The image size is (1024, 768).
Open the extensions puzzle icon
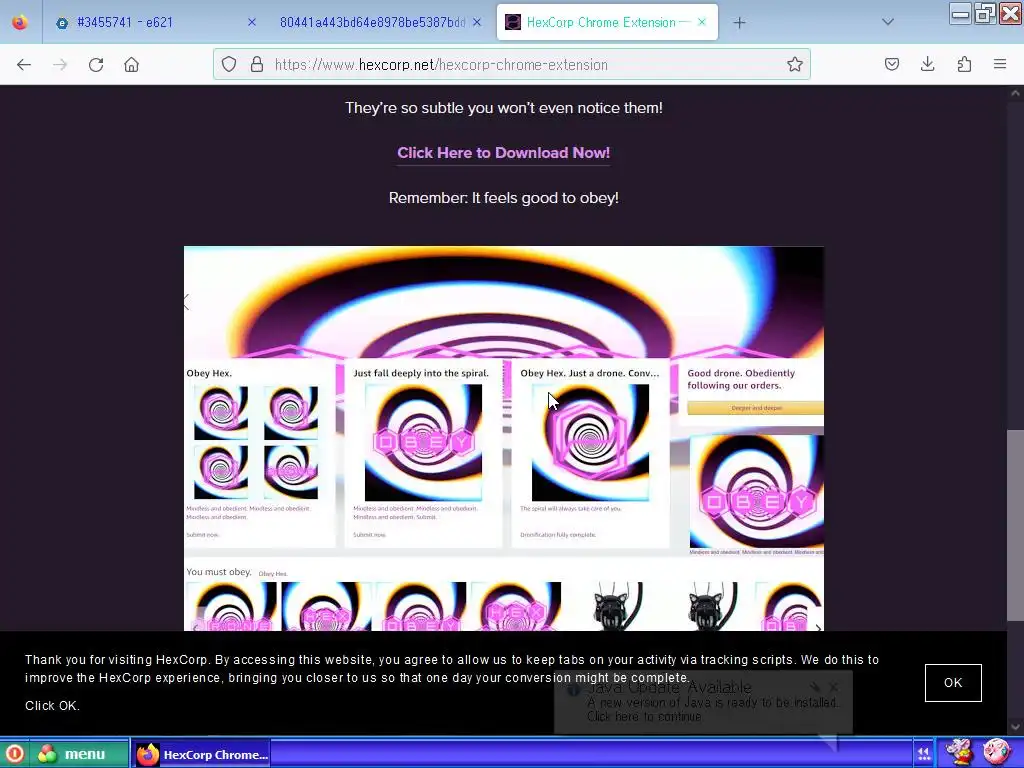[x=964, y=64]
